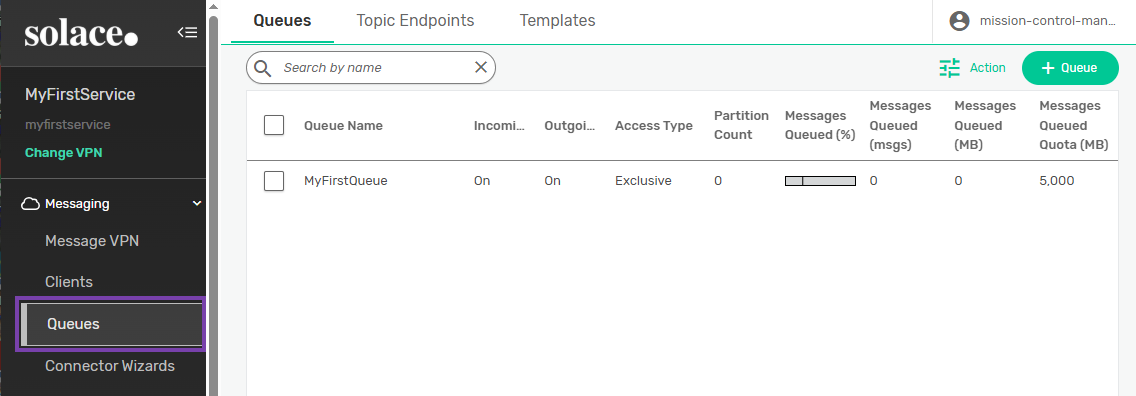Click the user account avatar icon
Viewport: 1136px width, 396px height.
[959, 21]
